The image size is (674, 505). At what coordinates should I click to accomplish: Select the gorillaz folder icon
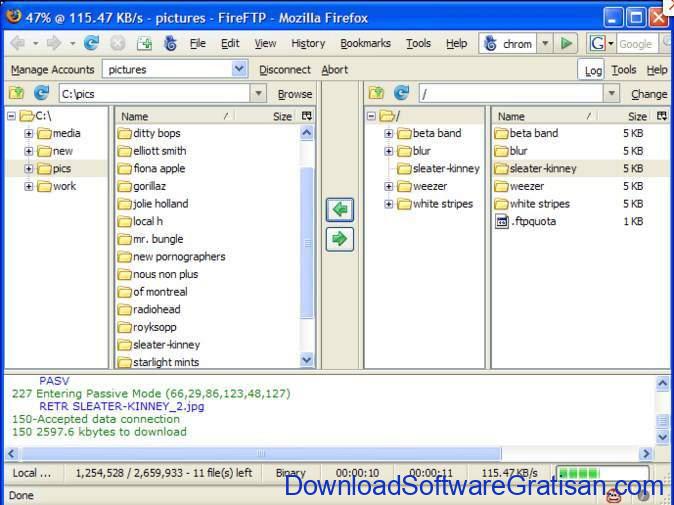[x=125, y=187]
